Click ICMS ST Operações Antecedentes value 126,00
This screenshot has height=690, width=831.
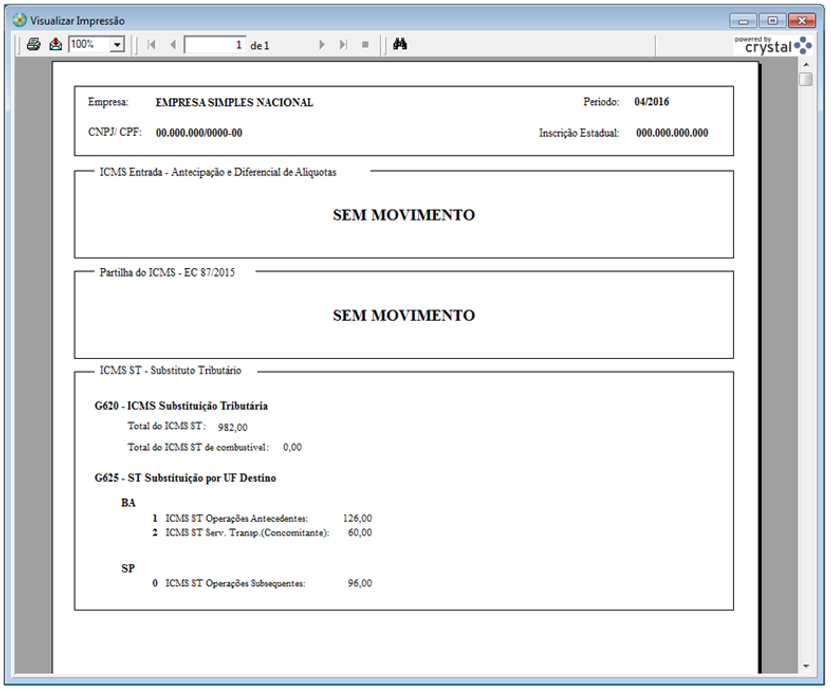[357, 518]
